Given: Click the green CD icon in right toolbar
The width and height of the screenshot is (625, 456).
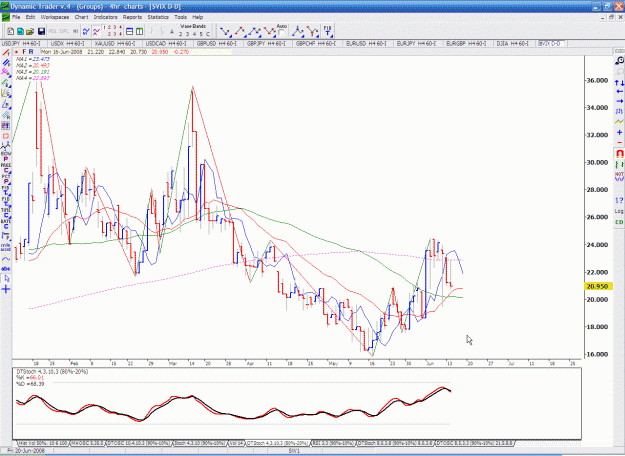Looking at the screenshot, I should (x=619, y=222).
